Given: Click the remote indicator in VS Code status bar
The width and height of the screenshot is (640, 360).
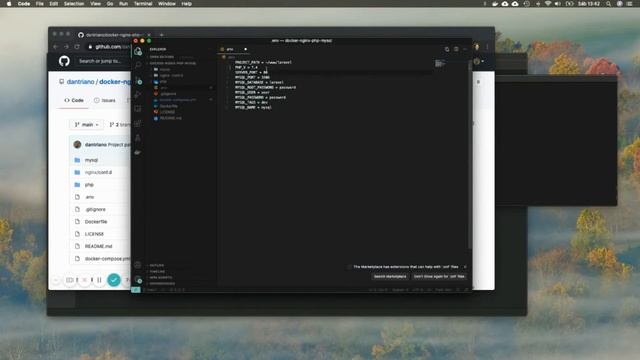Looking at the screenshot, I should [136, 290].
